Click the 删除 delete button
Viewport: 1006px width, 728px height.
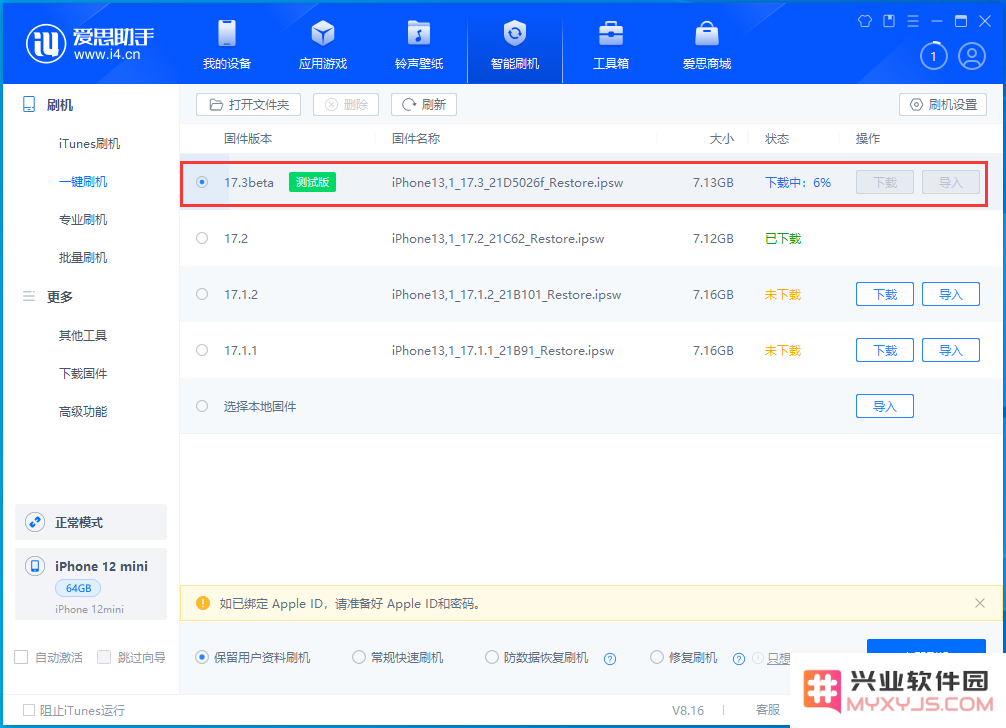(x=346, y=105)
